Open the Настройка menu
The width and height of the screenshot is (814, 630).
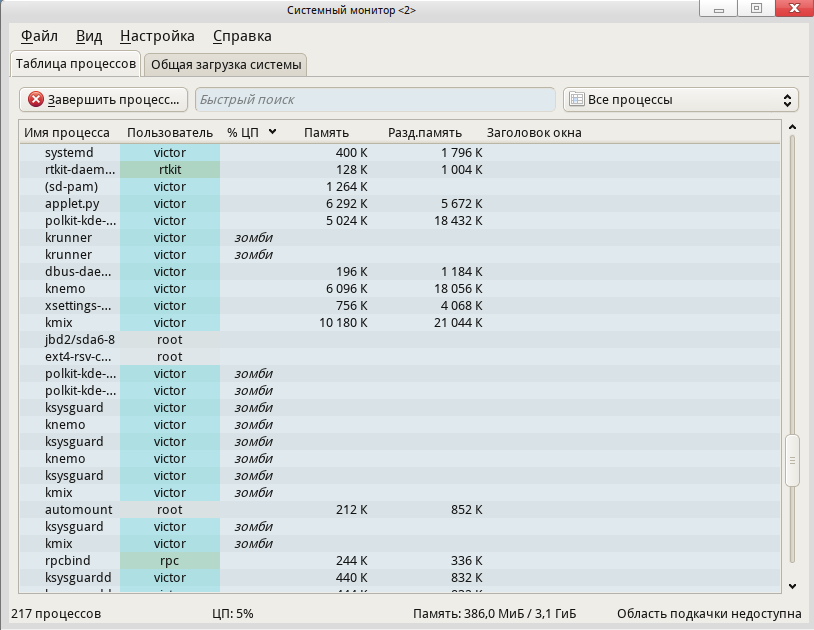click(x=157, y=36)
